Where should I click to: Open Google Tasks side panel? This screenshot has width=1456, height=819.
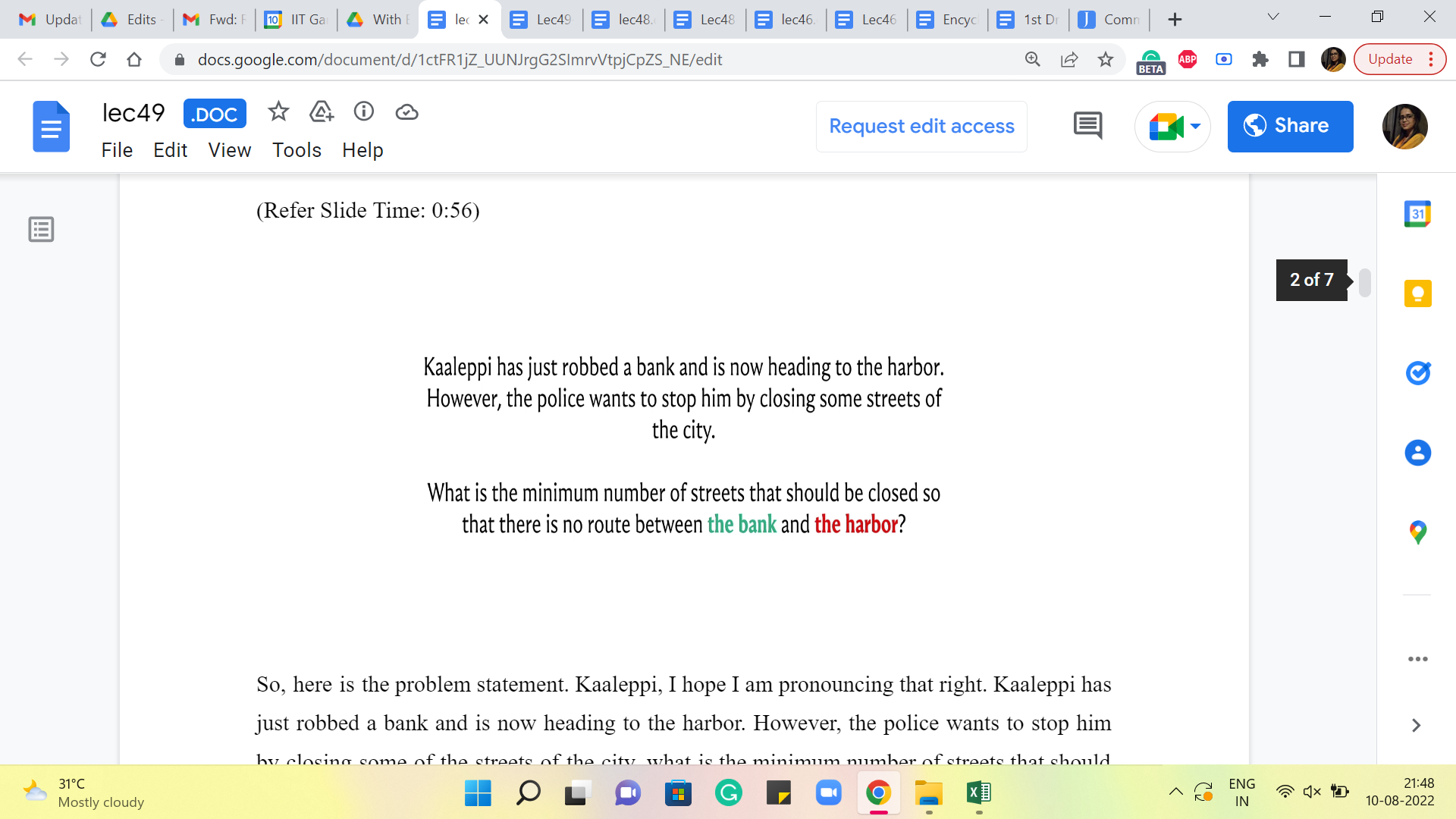(x=1417, y=373)
